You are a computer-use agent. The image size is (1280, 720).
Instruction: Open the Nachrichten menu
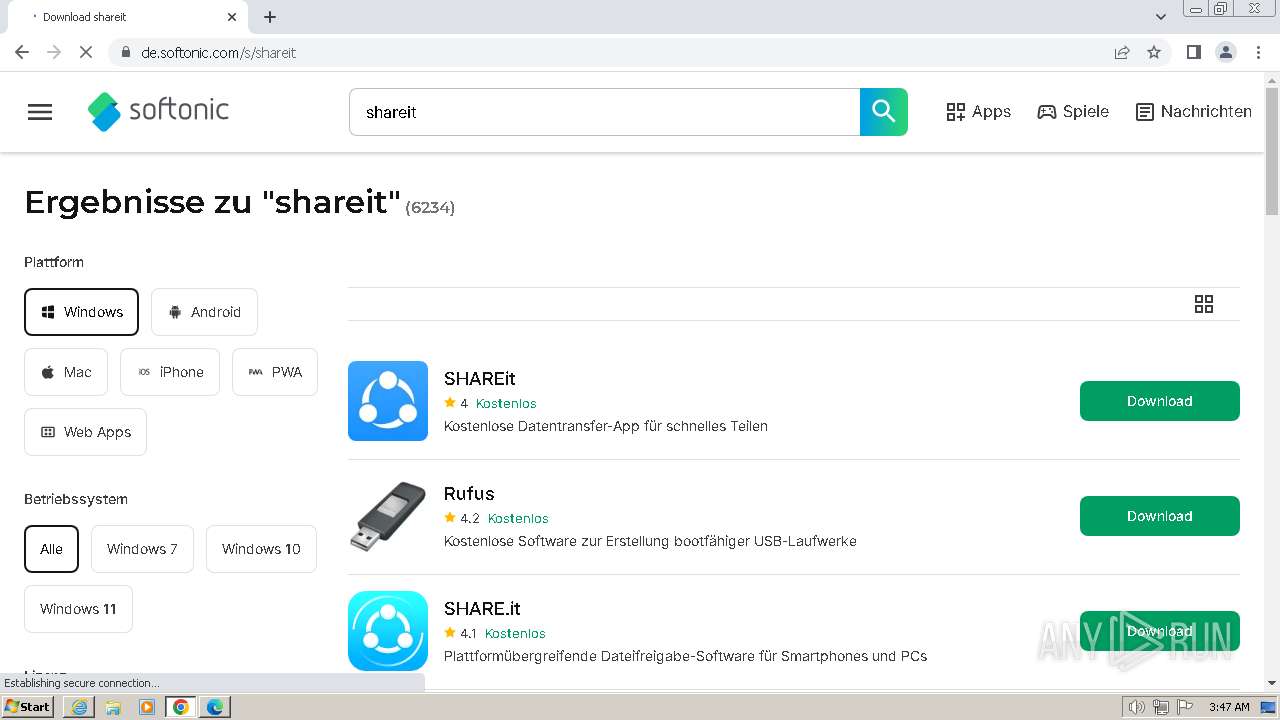[x=1194, y=112]
